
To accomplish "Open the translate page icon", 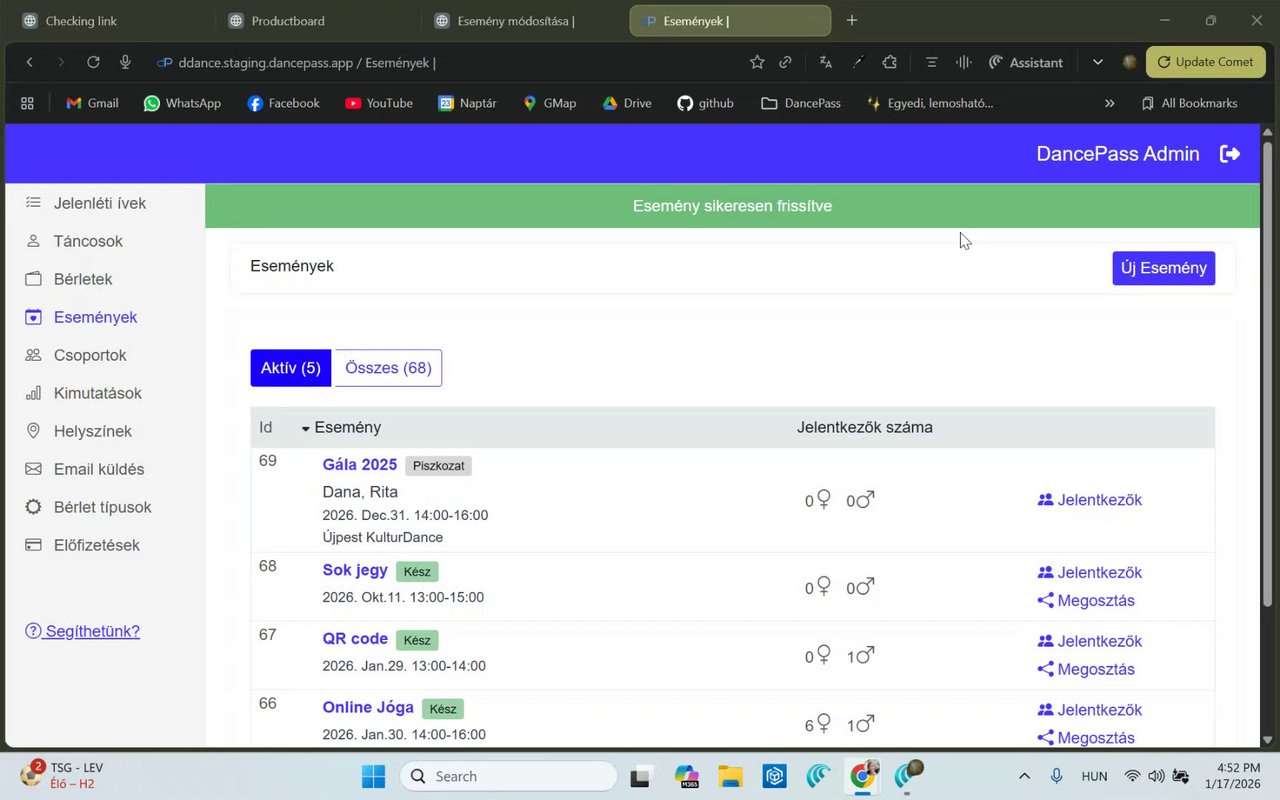I will pyautogui.click(x=825, y=62).
